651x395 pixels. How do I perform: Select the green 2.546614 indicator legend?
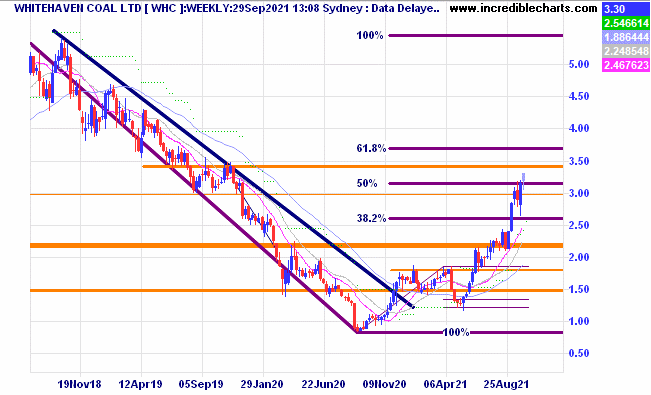pos(626,23)
